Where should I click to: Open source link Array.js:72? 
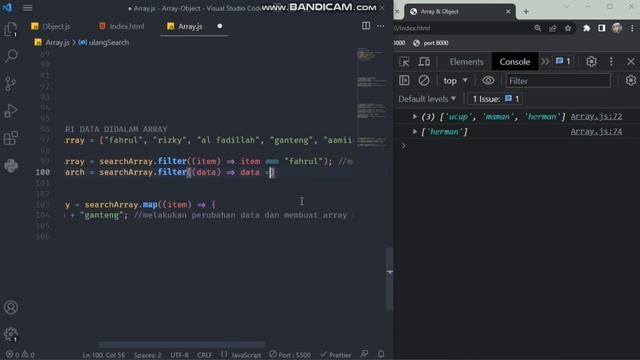coord(596,116)
